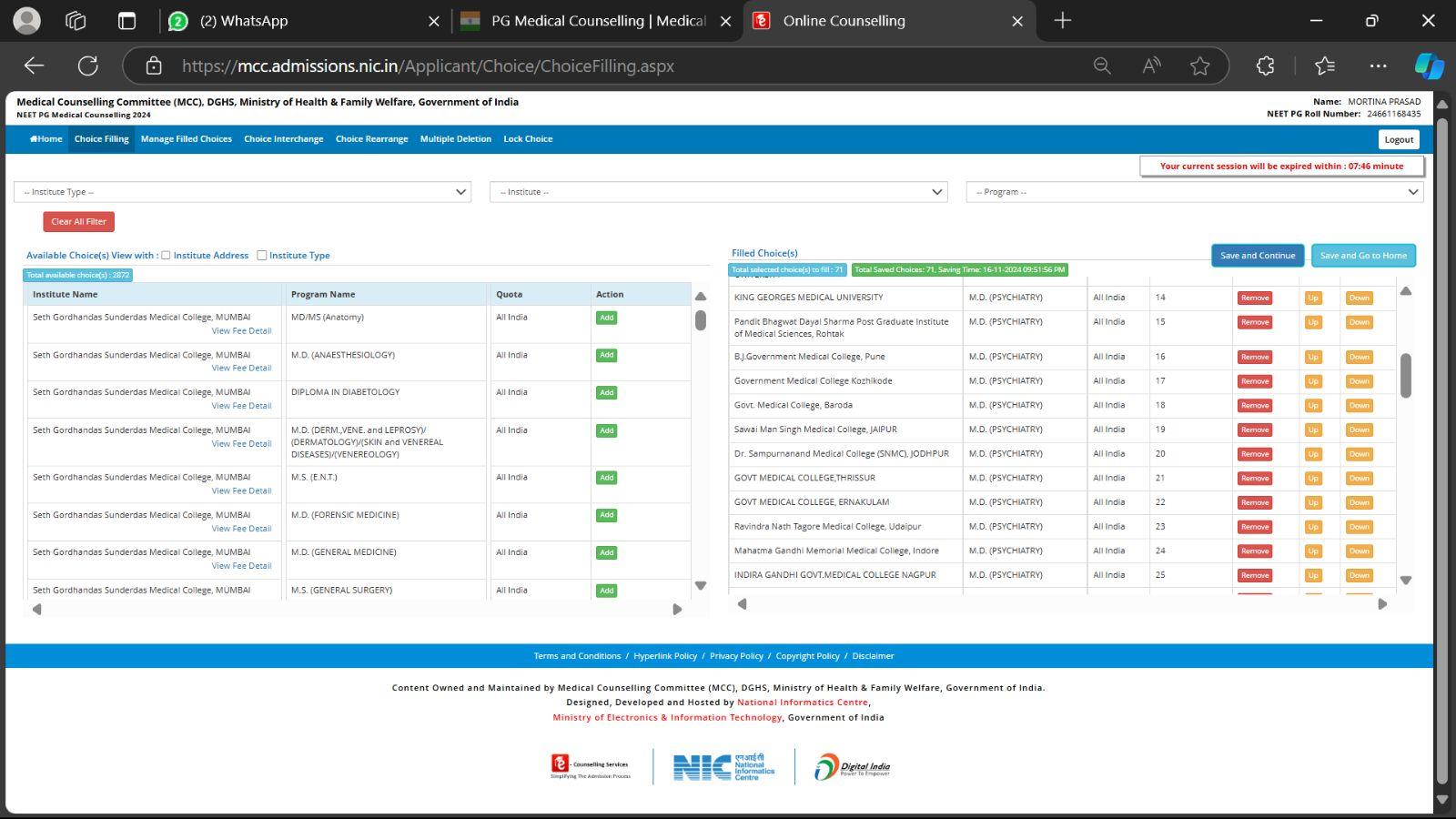1456x819 pixels.
Task: Open View Fee Detail for MD/MS Anatomy
Action: pos(241,331)
